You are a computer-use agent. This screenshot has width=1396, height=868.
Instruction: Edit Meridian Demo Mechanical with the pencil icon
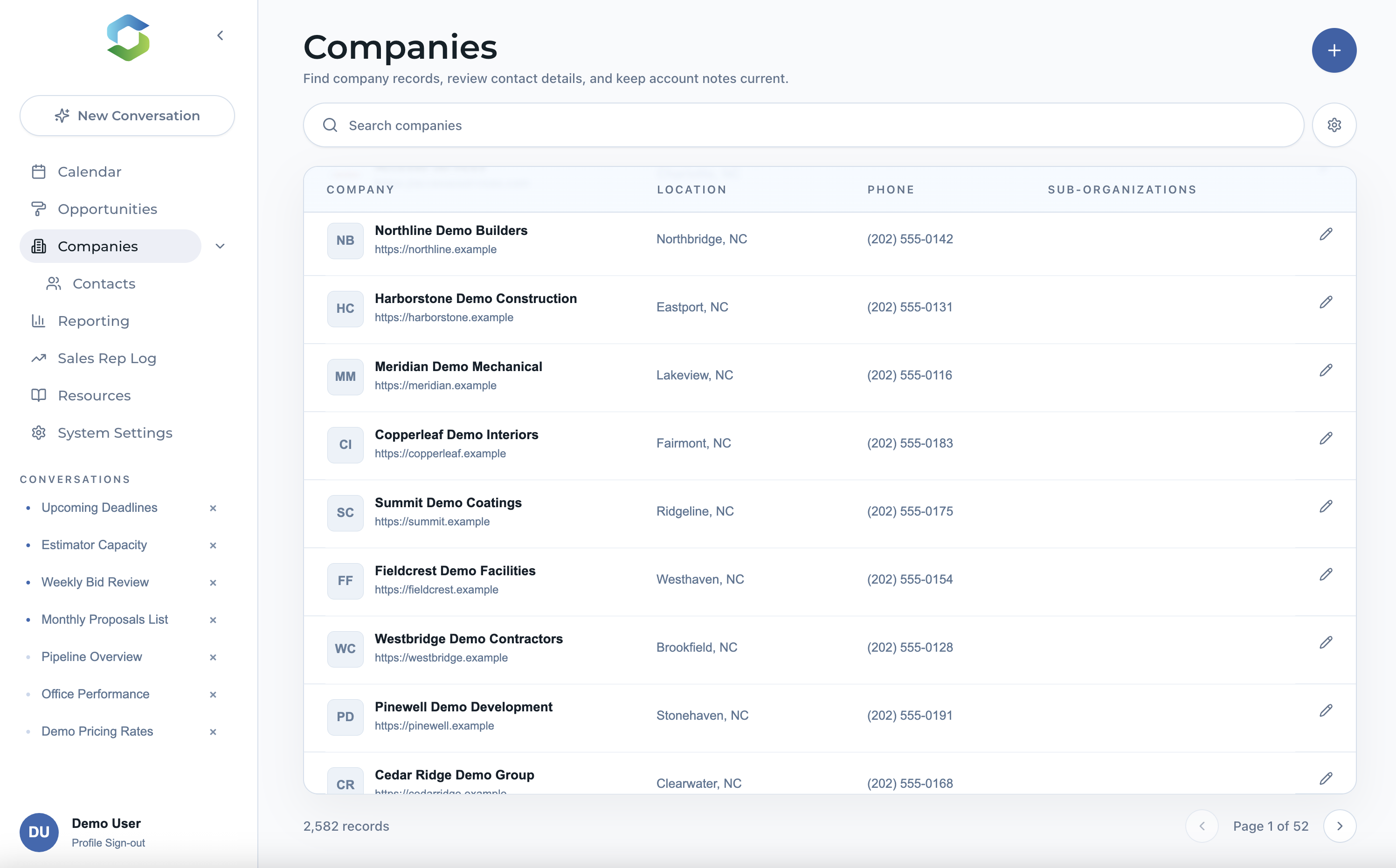(x=1326, y=370)
